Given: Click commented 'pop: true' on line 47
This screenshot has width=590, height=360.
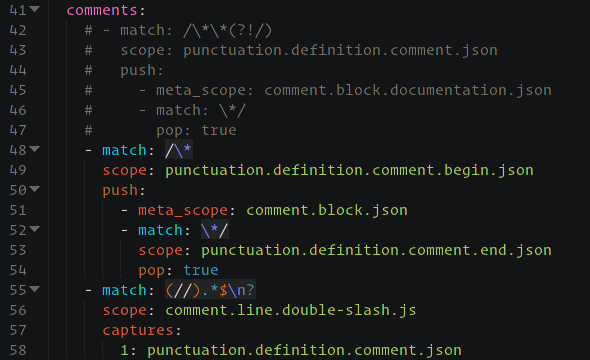Looking at the screenshot, I should point(196,131).
